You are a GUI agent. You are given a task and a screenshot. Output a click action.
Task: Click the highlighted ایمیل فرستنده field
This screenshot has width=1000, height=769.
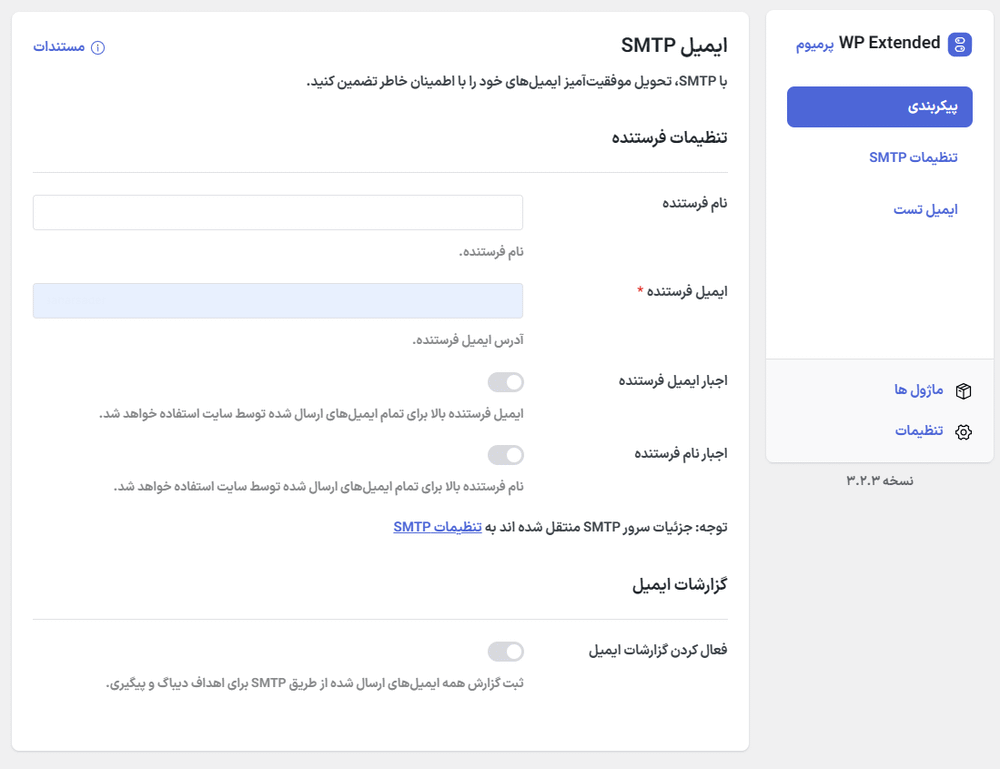pos(278,300)
